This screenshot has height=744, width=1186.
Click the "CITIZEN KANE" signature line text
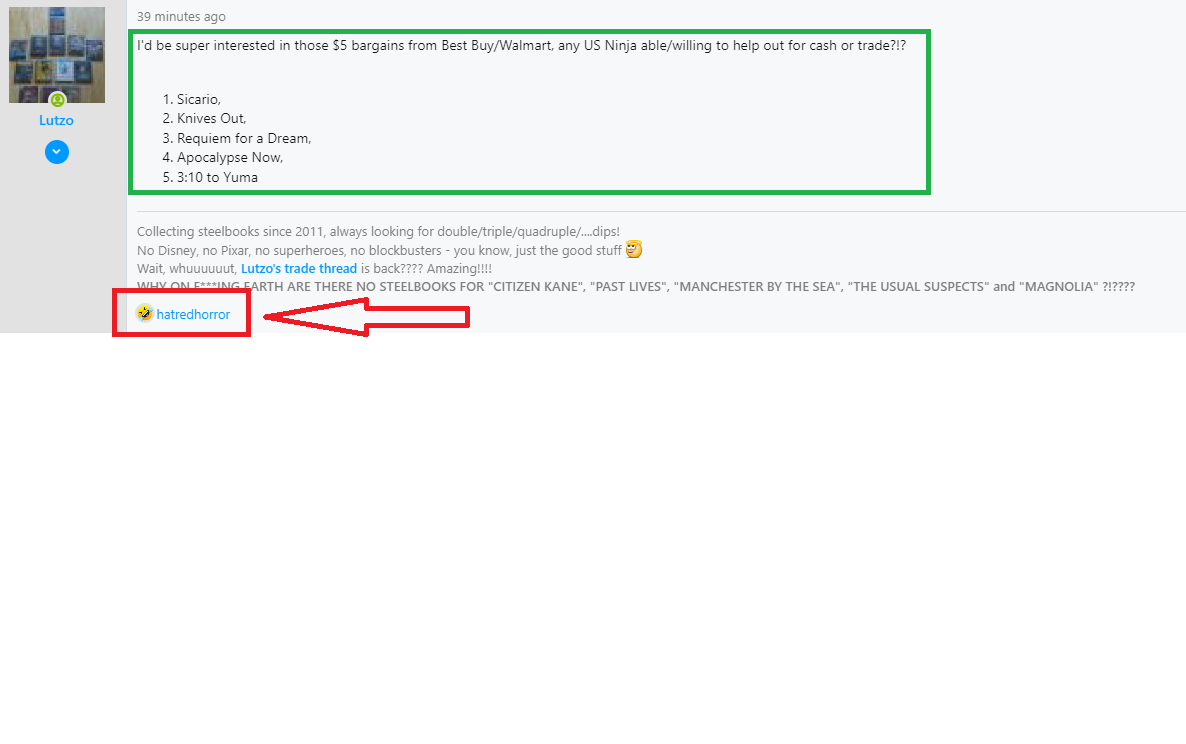tap(635, 287)
